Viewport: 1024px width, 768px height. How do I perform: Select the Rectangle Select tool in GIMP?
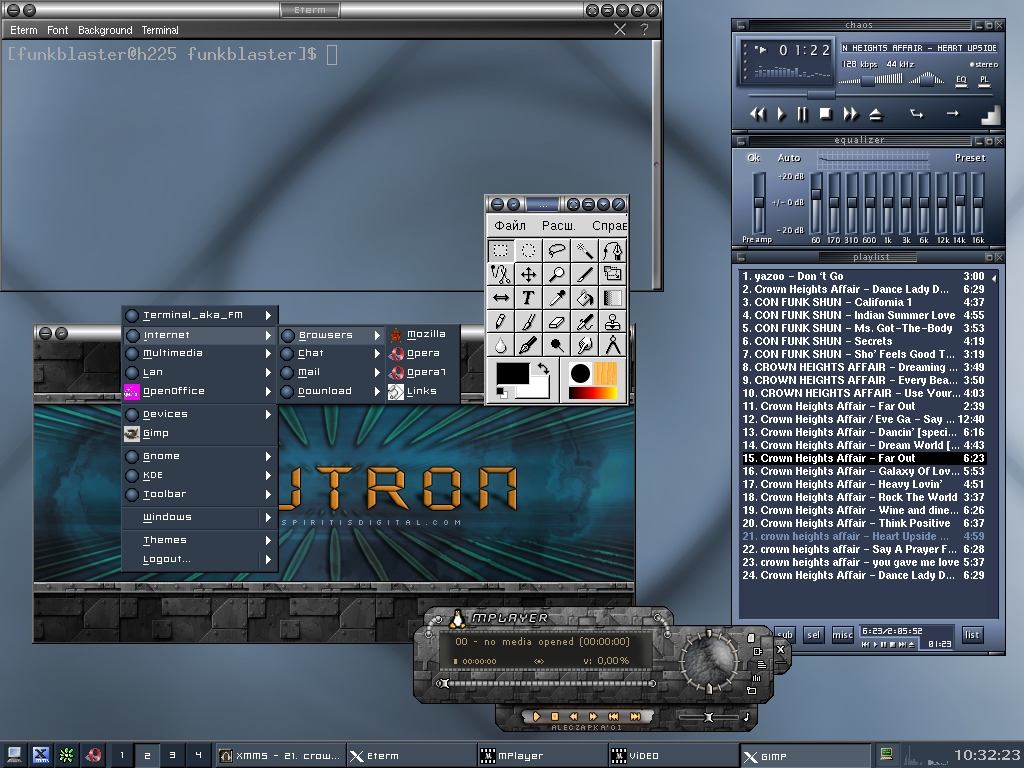(x=501, y=251)
